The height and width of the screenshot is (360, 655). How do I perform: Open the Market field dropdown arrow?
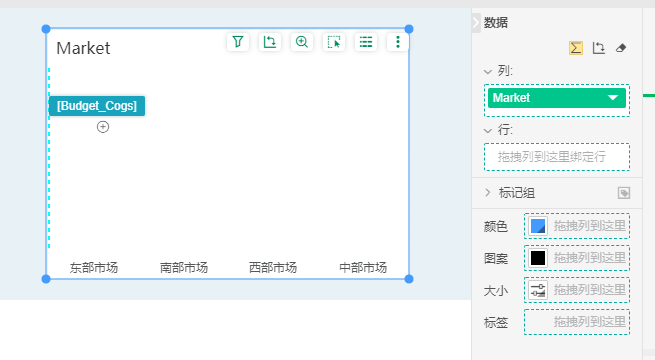(x=613, y=98)
